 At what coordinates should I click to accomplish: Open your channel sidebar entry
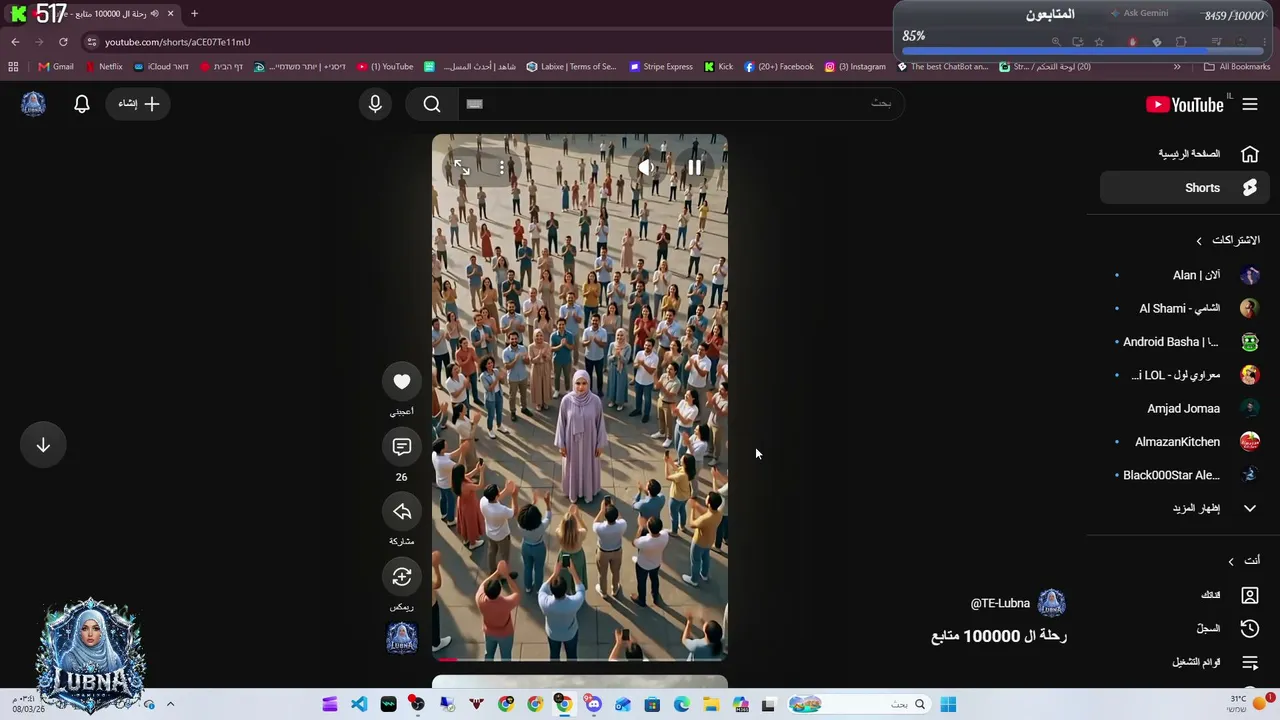coord(1185,595)
